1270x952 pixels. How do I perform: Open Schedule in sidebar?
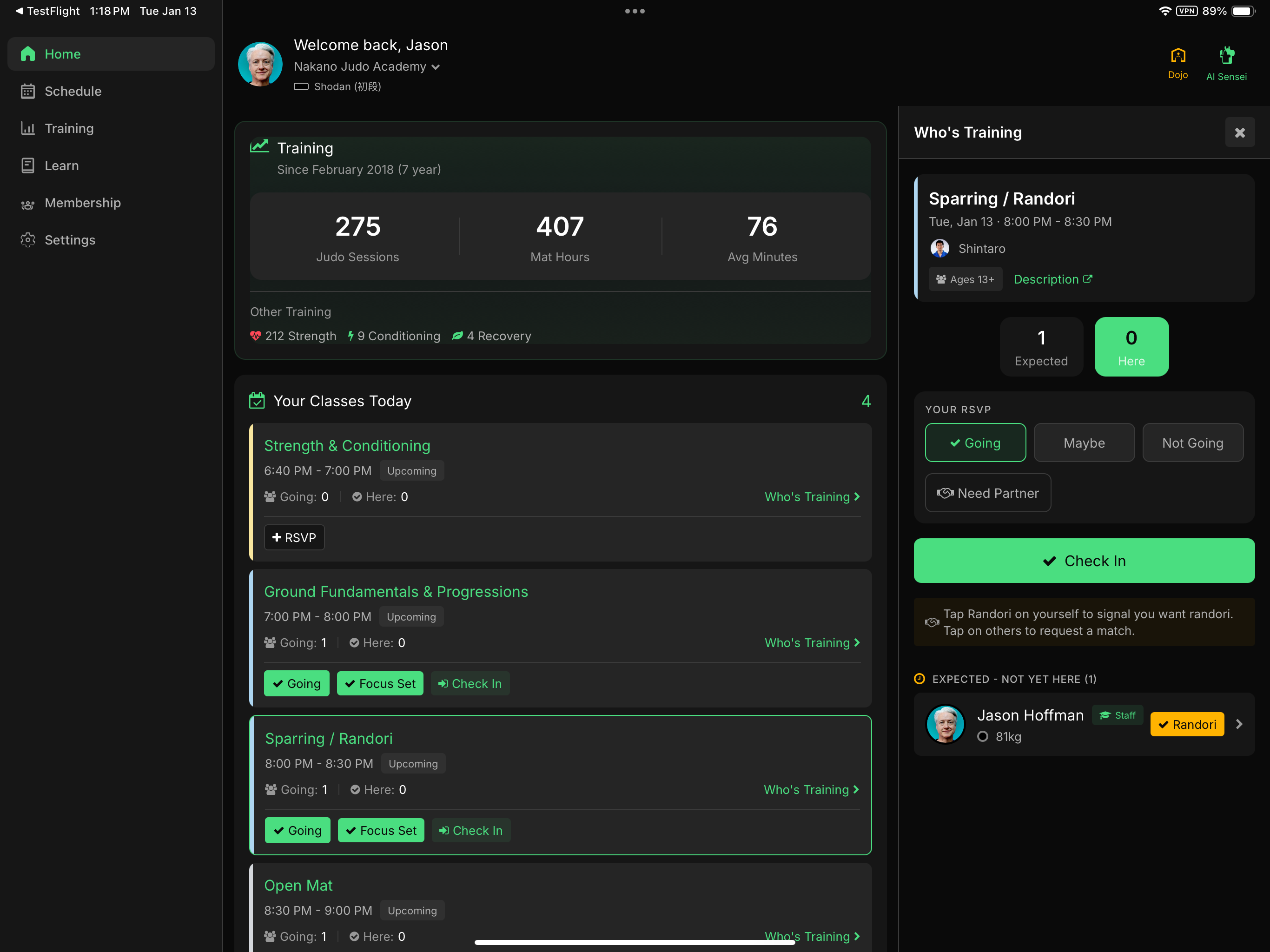(111, 91)
